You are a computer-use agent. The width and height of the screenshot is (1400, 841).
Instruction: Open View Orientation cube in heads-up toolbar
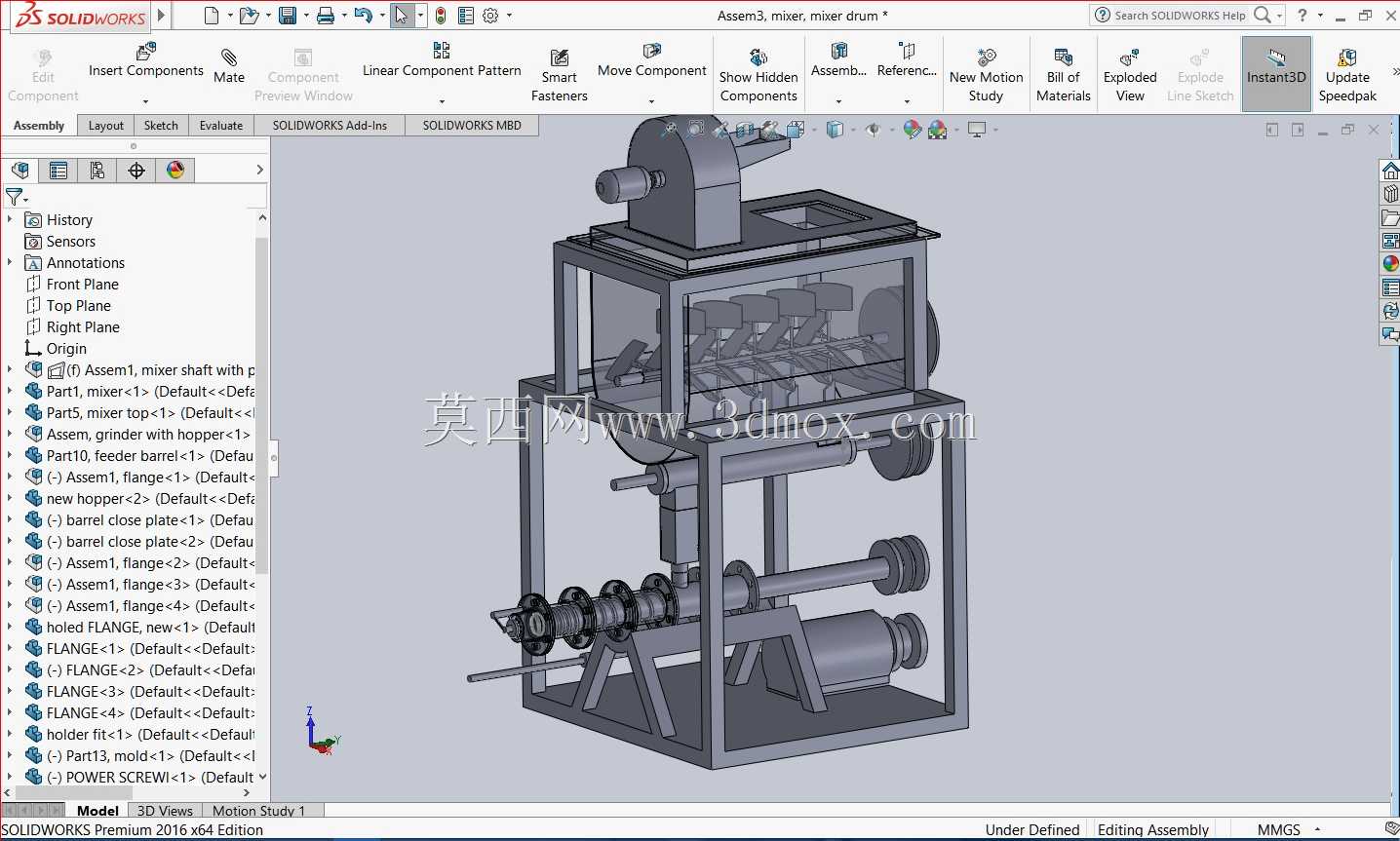[x=797, y=129]
